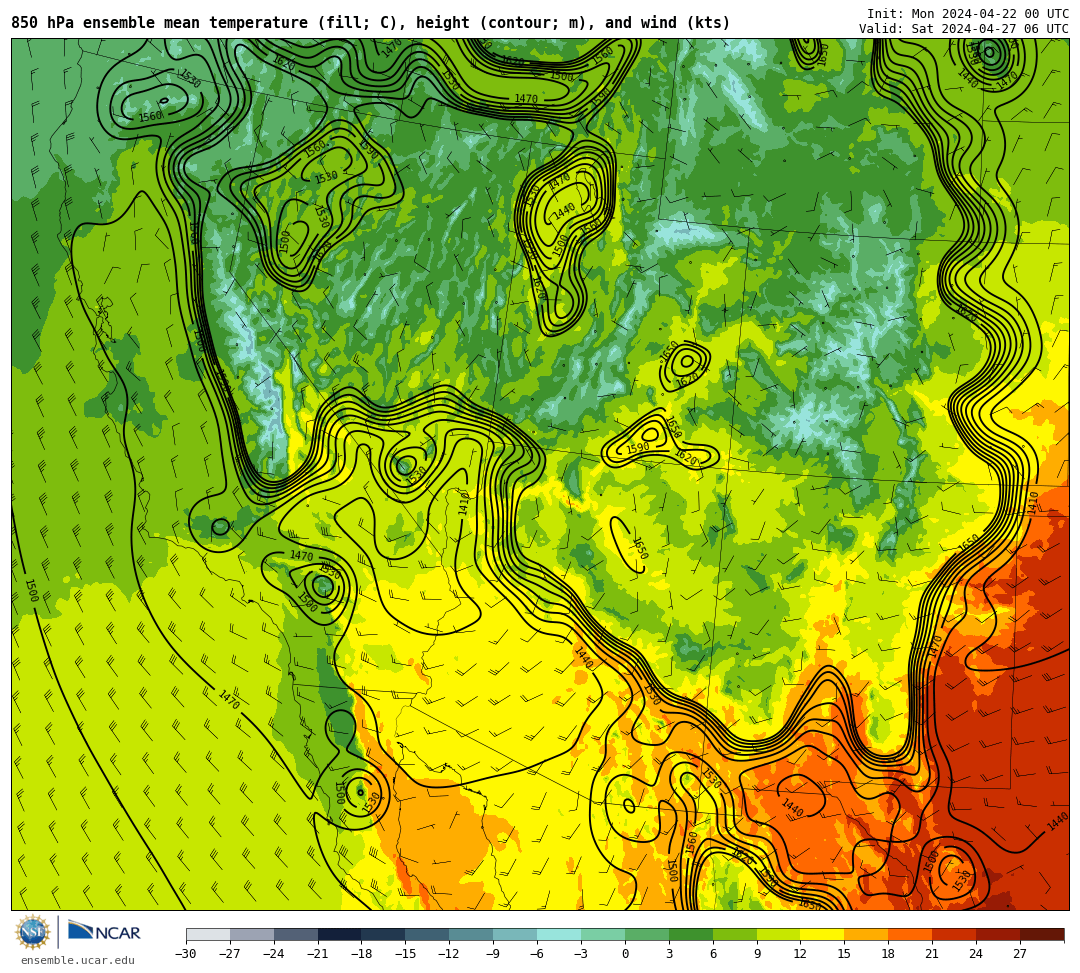Pick the swatch between −18 and −15
The height and width of the screenshot is (973, 1080).
[x=384, y=934]
